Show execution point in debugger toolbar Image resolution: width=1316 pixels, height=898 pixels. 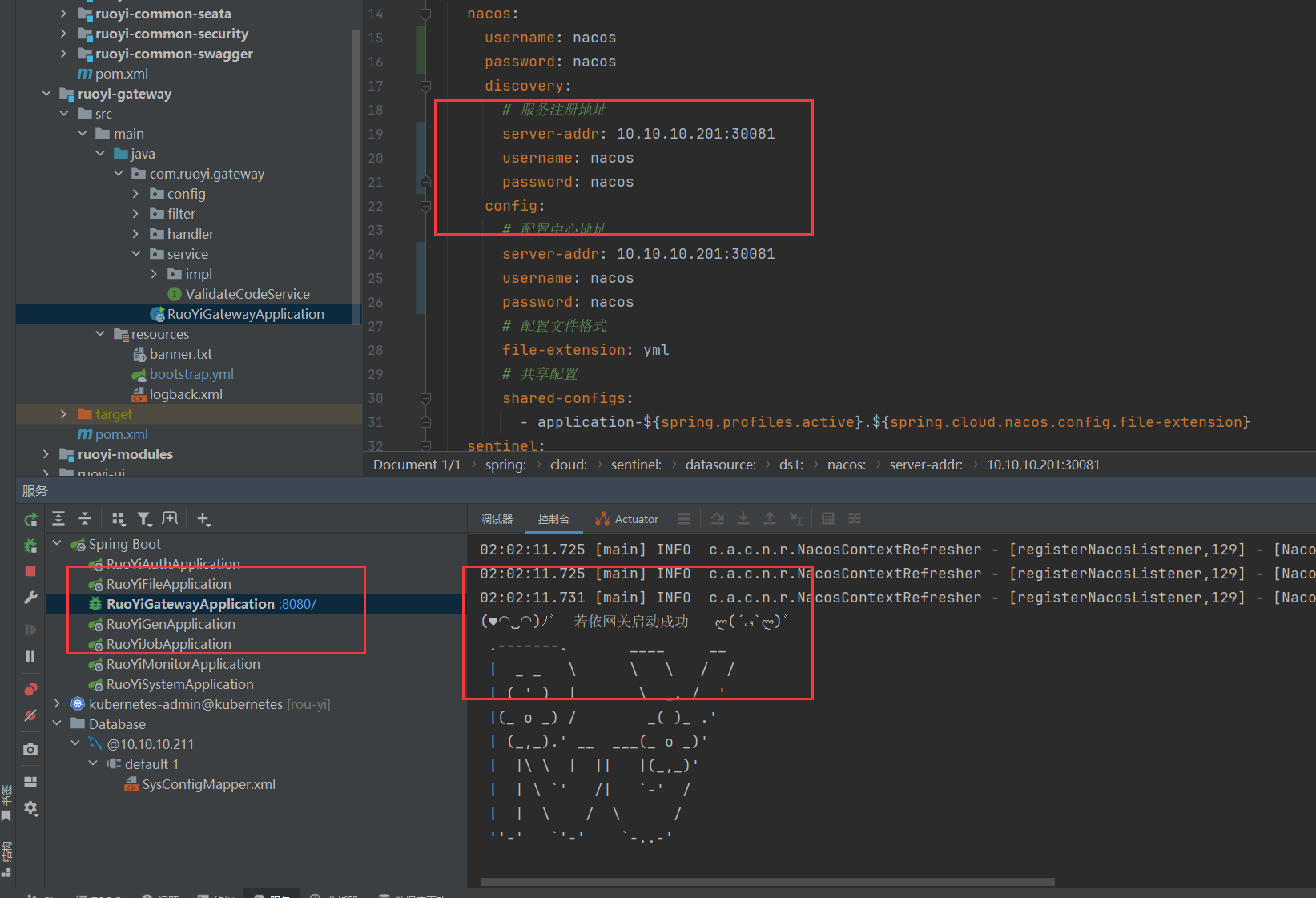coord(683,519)
